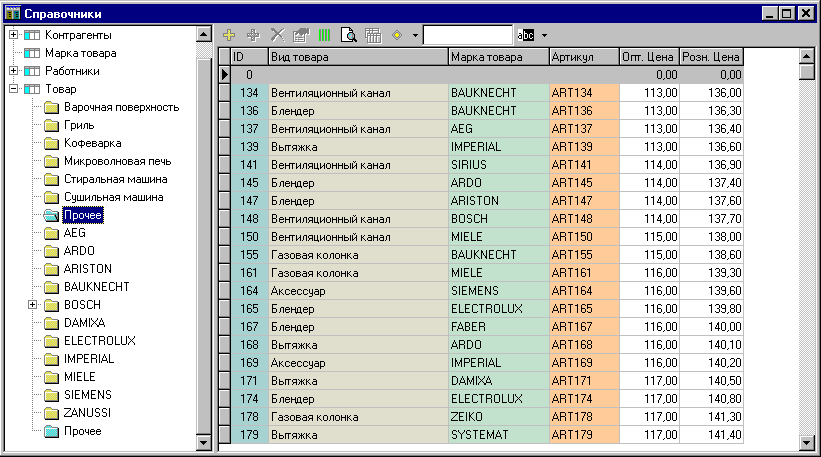
Task: Open the Сушильная машина folder
Action: 114,197
